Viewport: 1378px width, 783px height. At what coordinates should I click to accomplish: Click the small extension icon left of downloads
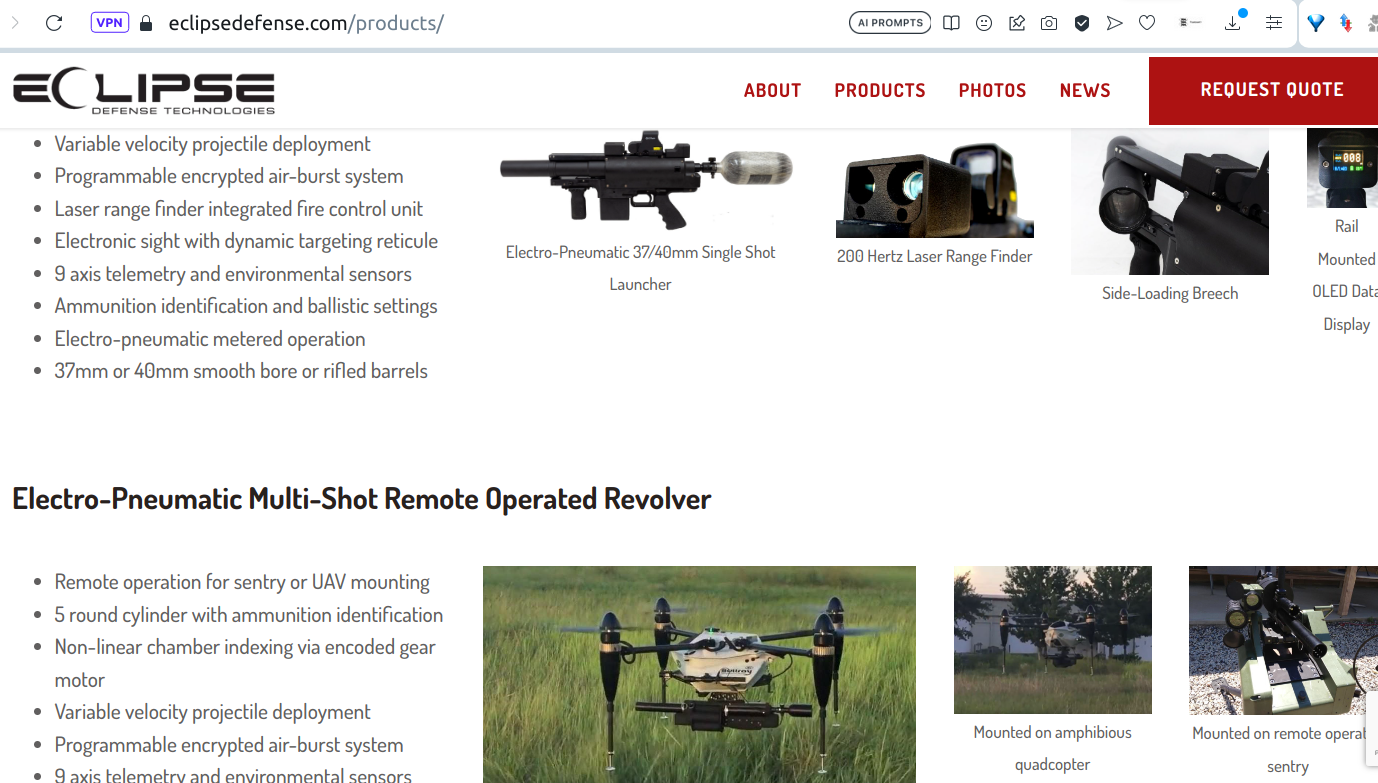click(x=1190, y=23)
